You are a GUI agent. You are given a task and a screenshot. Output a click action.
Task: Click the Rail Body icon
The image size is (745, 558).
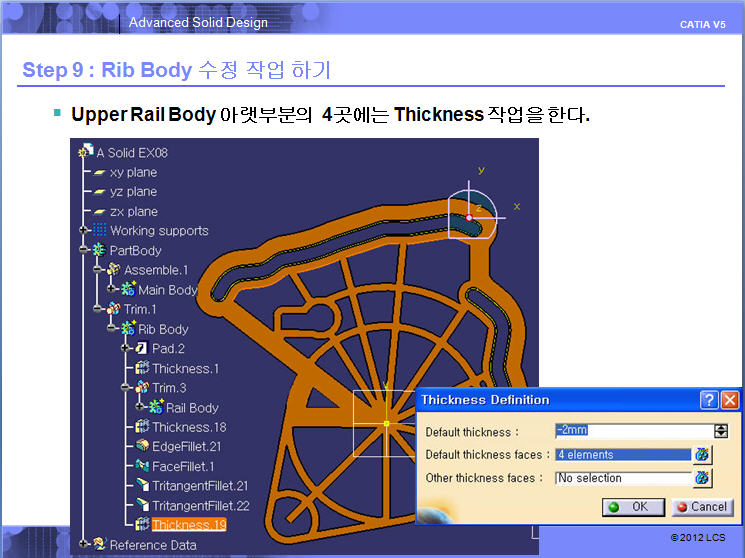155,407
